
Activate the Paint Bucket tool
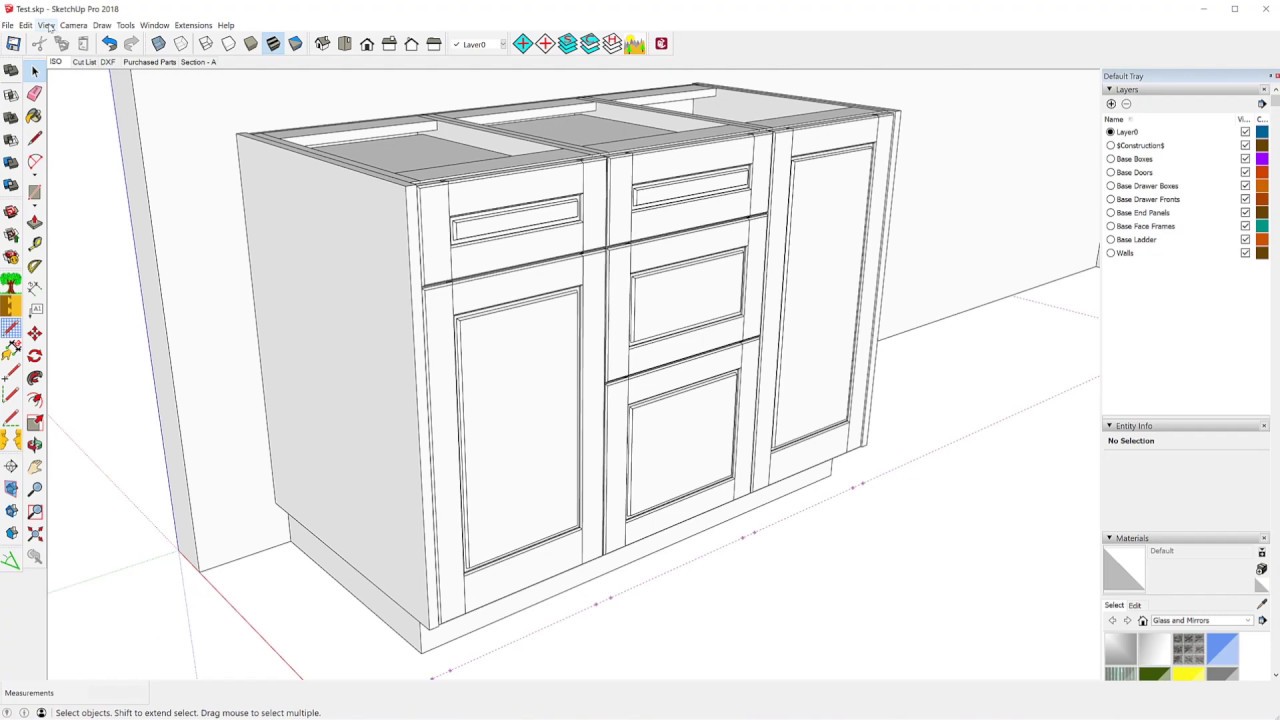[34, 116]
